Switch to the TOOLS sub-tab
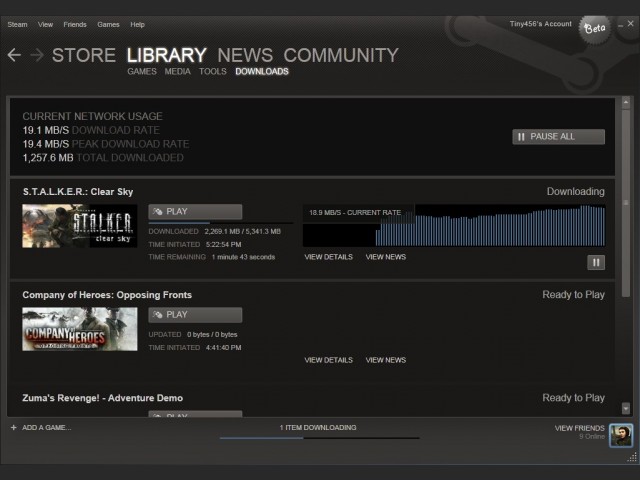This screenshot has width=640, height=480. (x=213, y=71)
